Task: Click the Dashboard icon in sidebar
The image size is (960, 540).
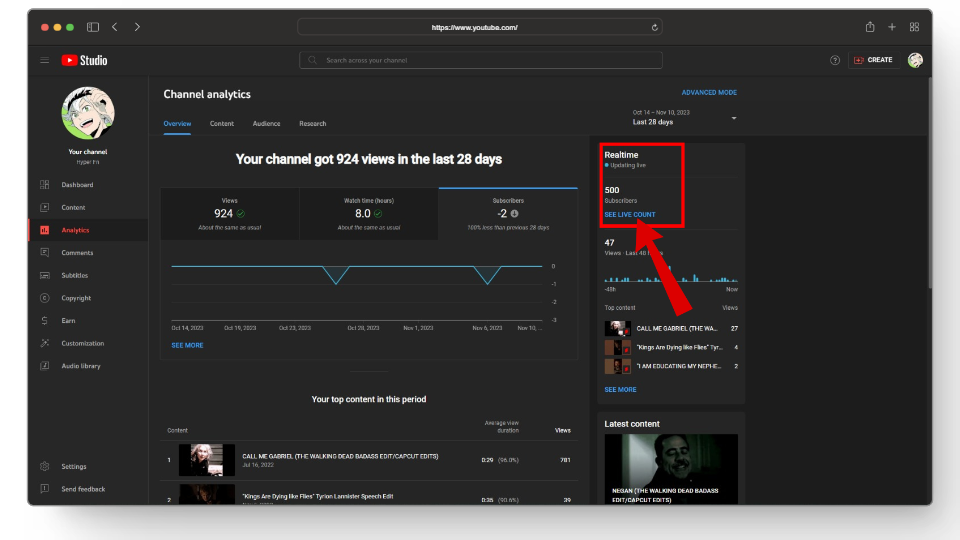Action: (44, 185)
